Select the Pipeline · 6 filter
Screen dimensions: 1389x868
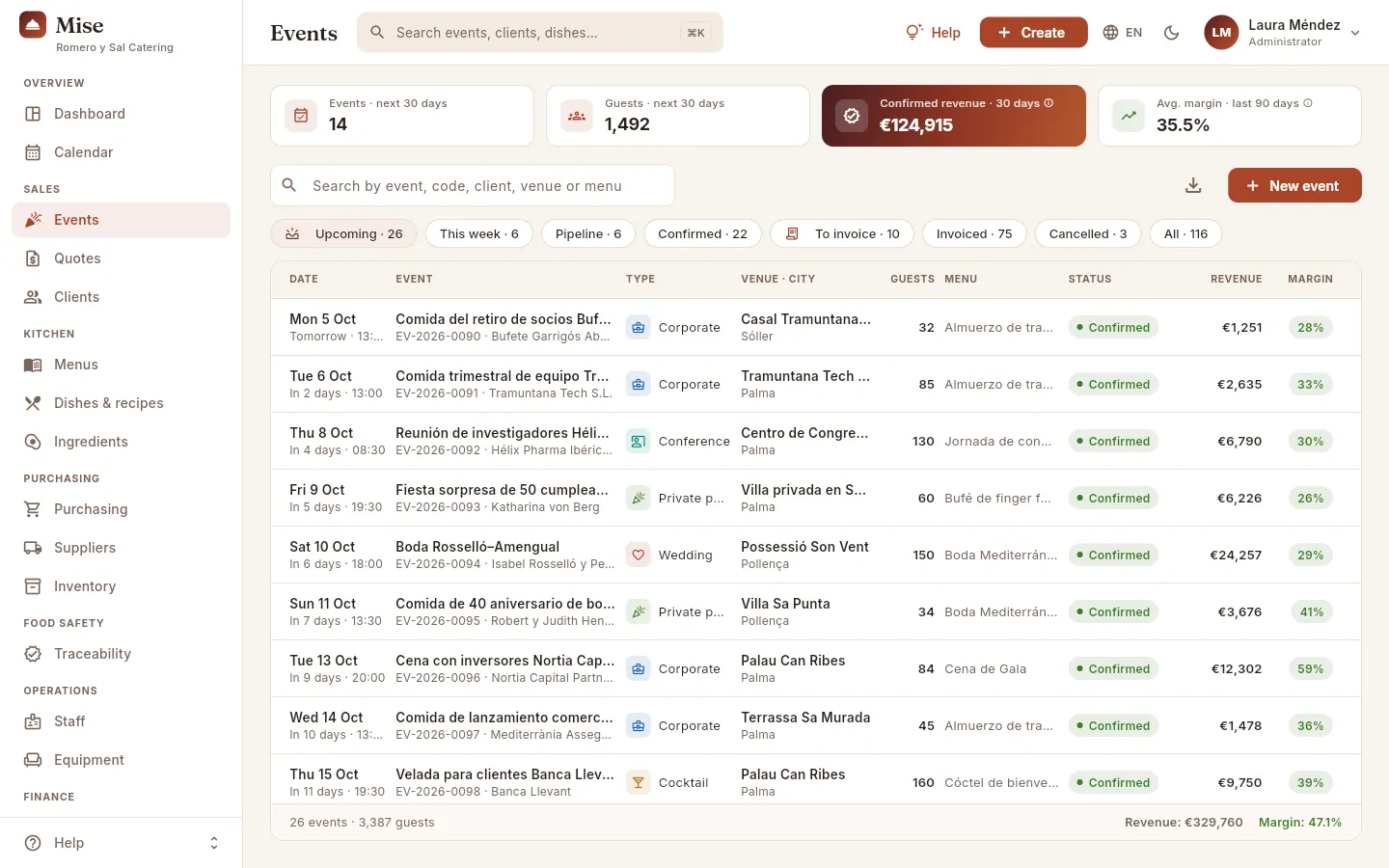coord(588,233)
